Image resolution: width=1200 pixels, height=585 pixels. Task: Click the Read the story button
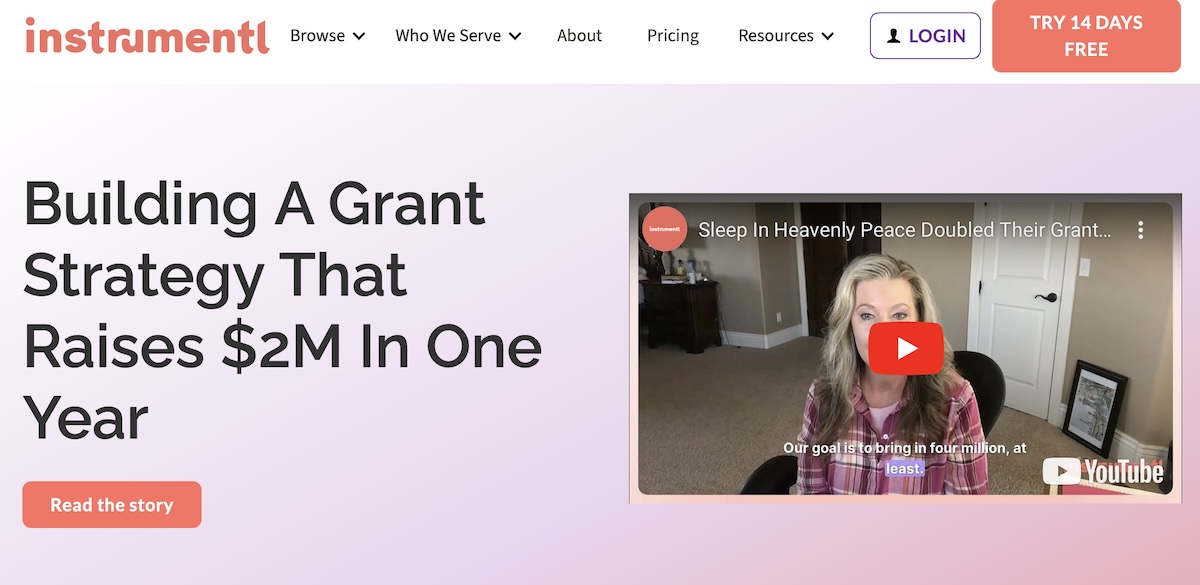pos(112,505)
